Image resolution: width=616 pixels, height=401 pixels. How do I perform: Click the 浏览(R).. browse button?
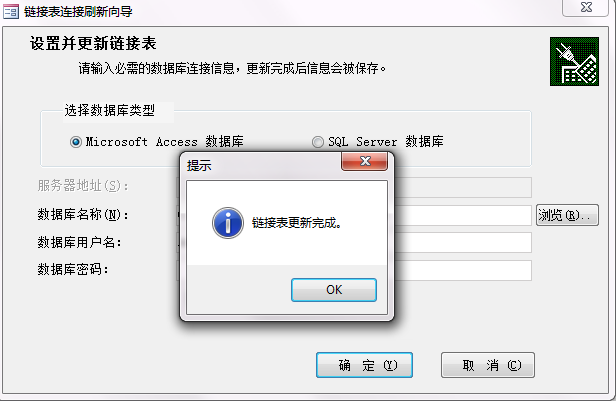click(x=567, y=215)
